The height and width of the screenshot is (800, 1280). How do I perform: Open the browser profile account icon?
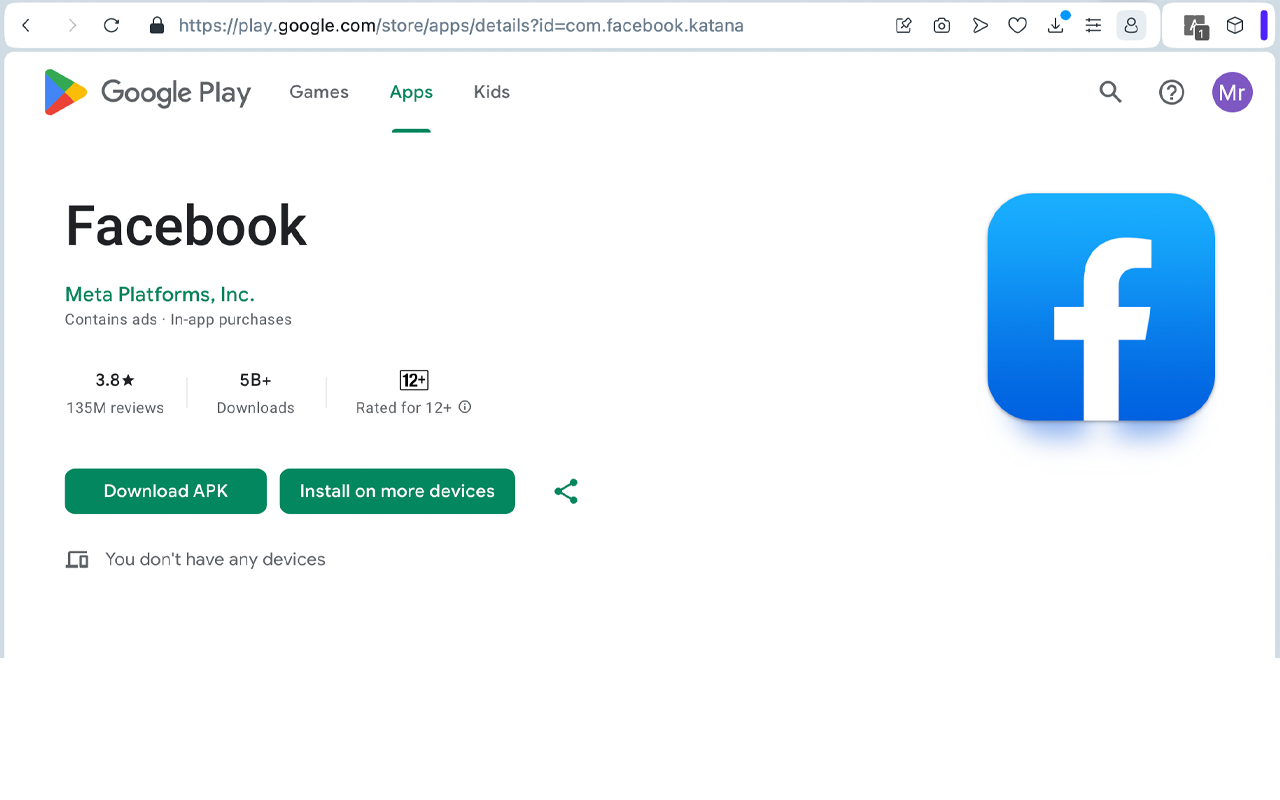pyautogui.click(x=1131, y=26)
